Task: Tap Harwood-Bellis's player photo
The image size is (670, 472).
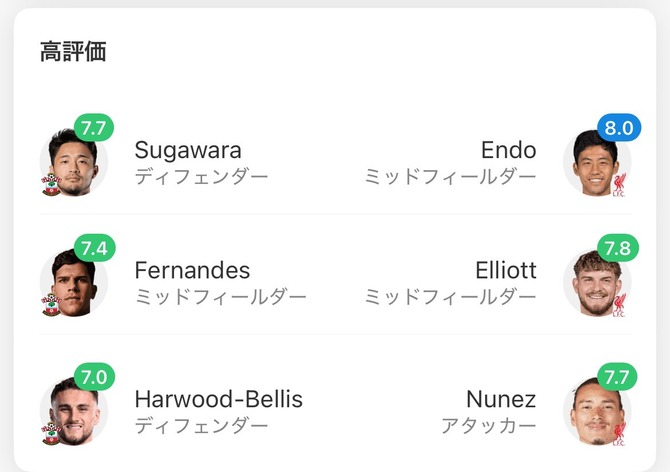Action: click(x=72, y=412)
